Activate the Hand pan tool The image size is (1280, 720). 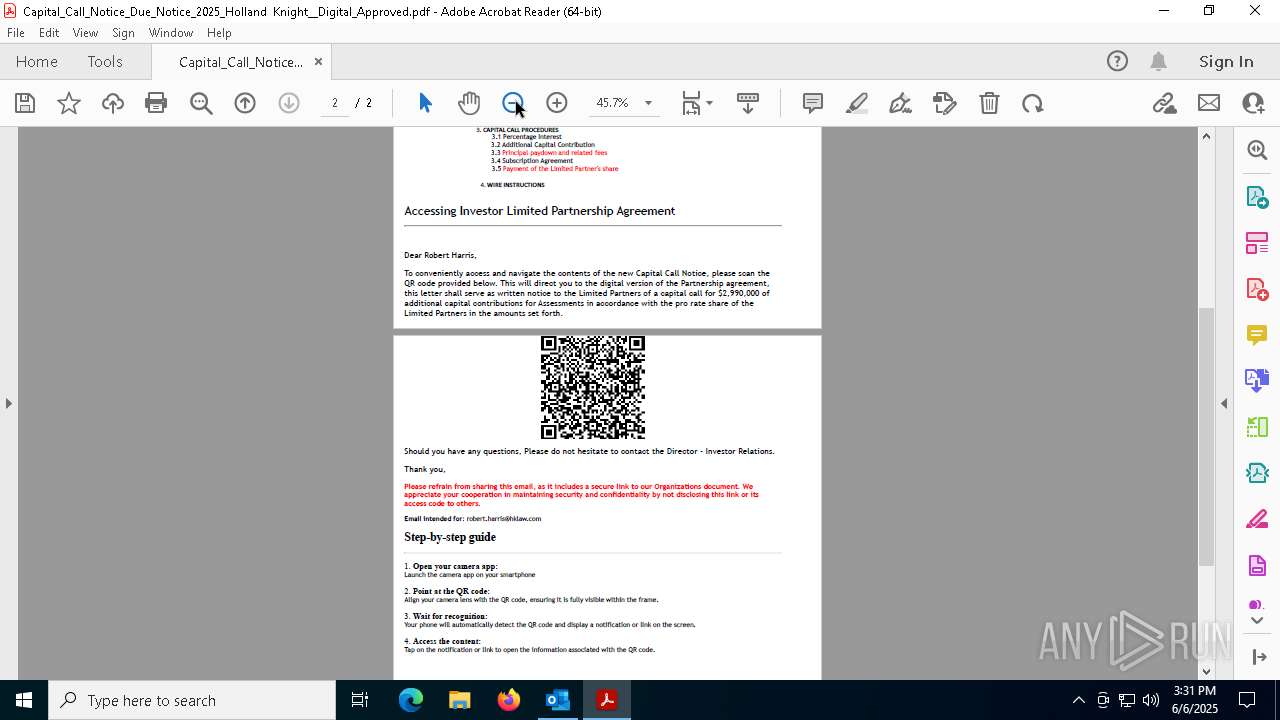[x=469, y=103]
